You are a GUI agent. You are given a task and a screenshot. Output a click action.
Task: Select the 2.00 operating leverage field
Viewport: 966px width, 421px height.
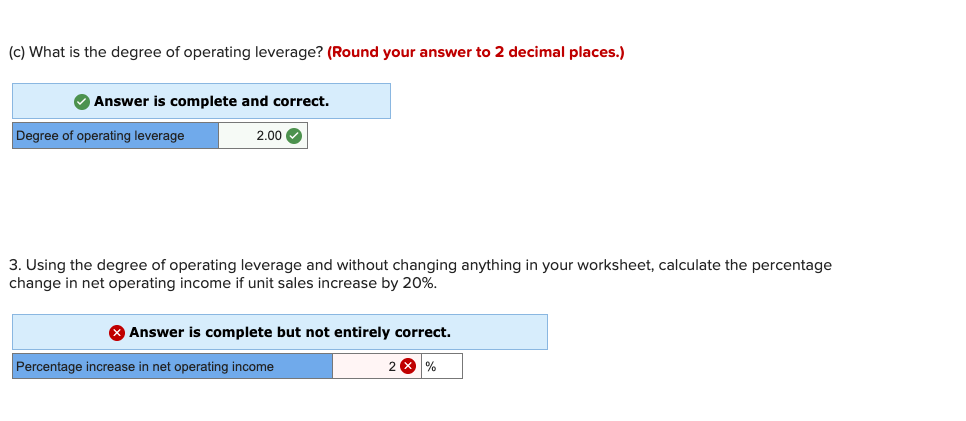(262, 136)
